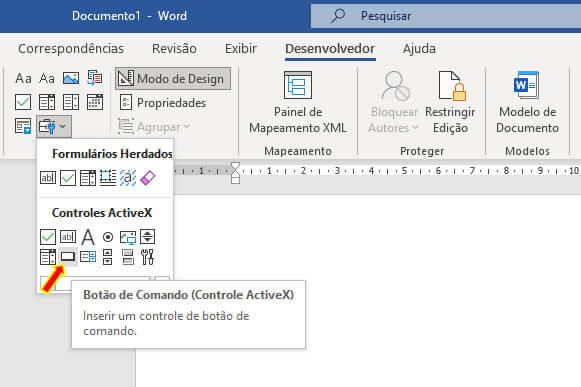Screen dimensions: 581x387
Task: Open Painel de Mapeamento XML
Action: coord(298,103)
